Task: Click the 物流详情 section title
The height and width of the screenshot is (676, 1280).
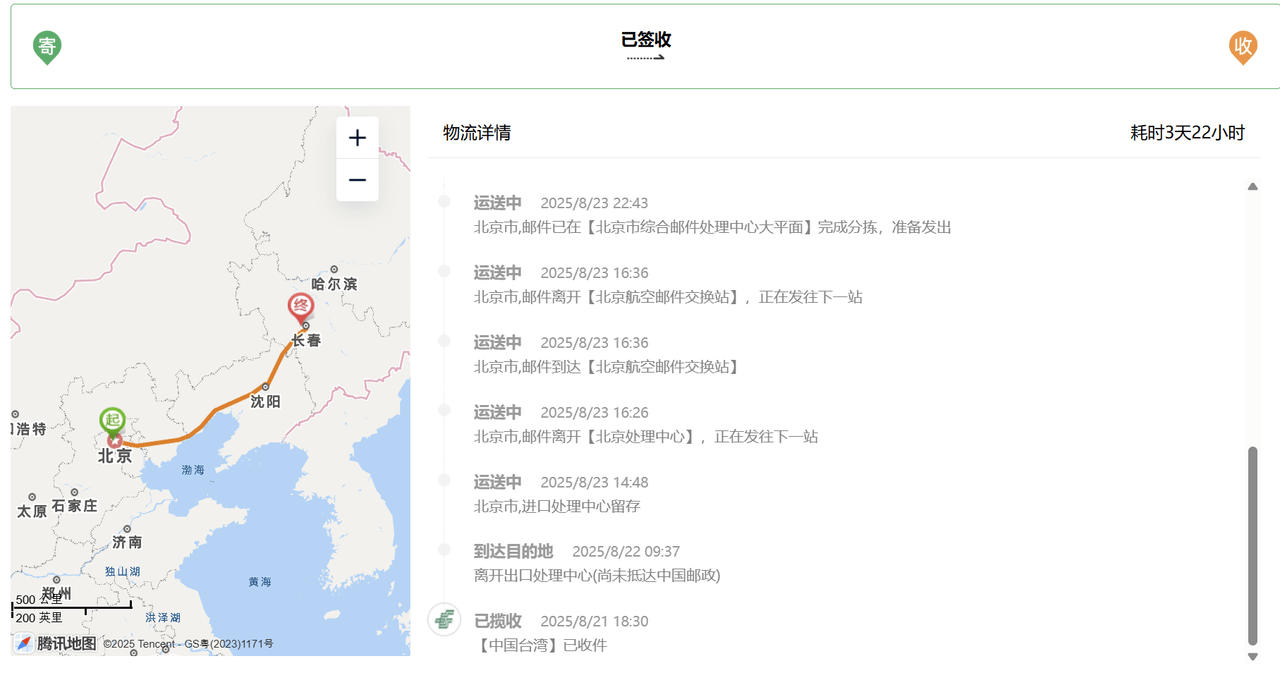Action: (x=477, y=133)
